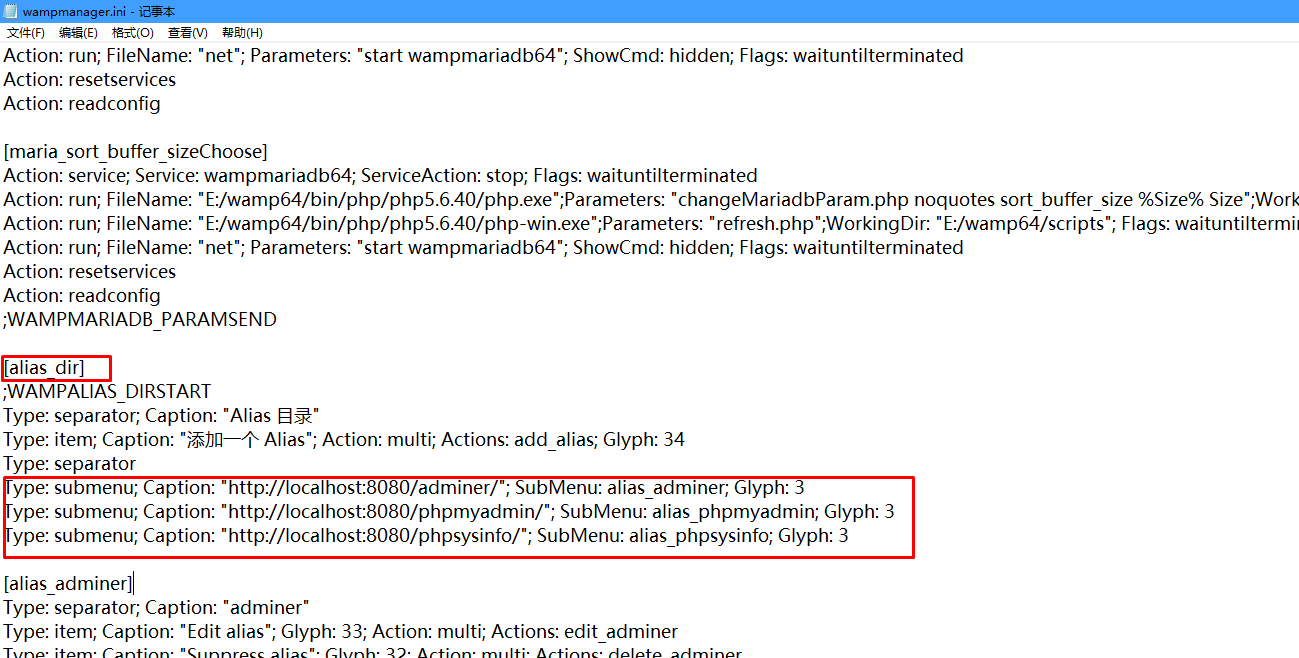Click the wampmanager.ini window title text
Screen dimensions: 1299x658
(98, 11)
